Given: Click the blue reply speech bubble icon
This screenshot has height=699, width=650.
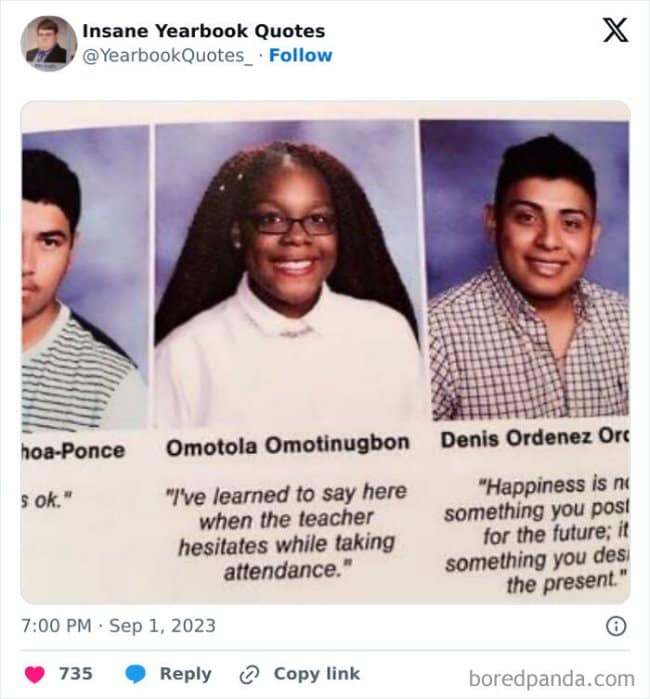Looking at the screenshot, I should pyautogui.click(x=137, y=674).
